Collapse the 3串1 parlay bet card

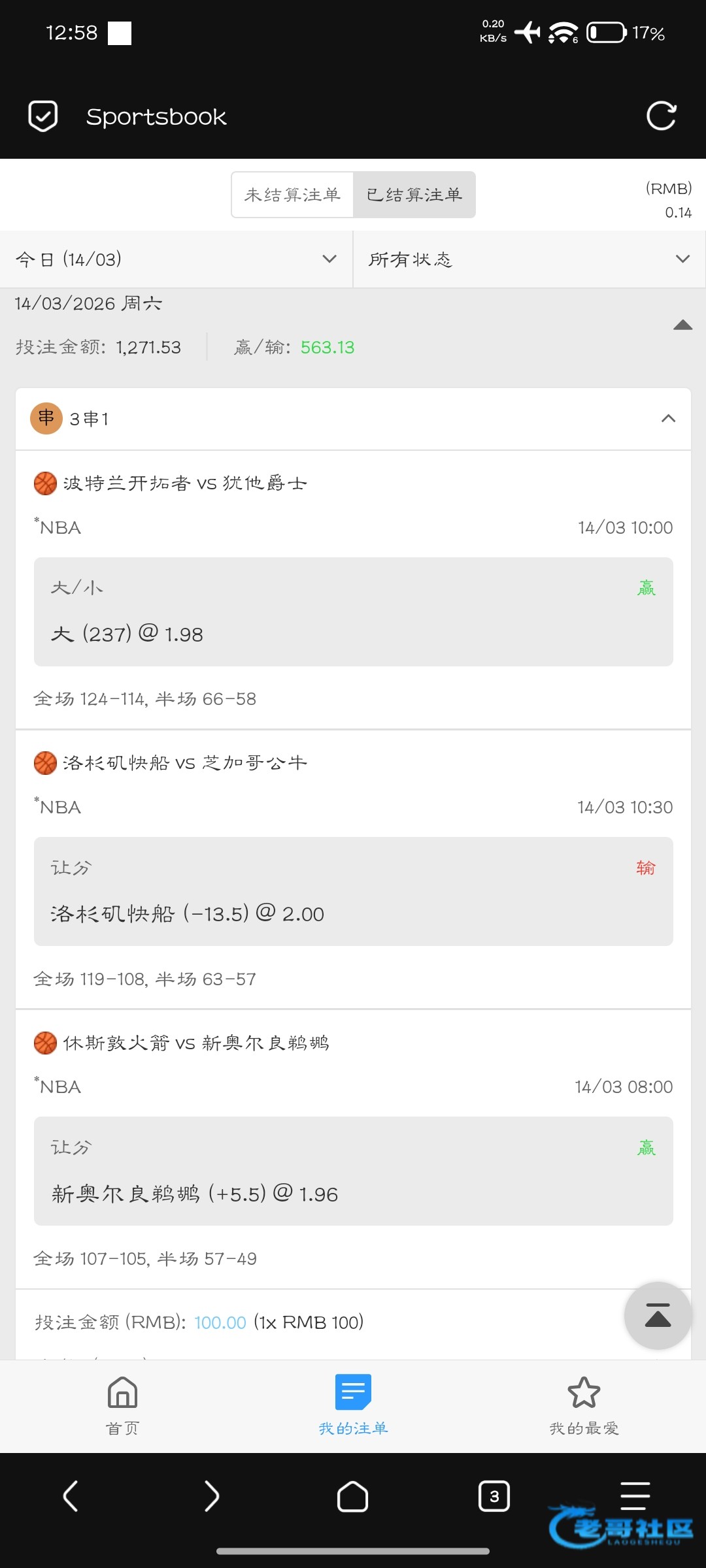668,419
